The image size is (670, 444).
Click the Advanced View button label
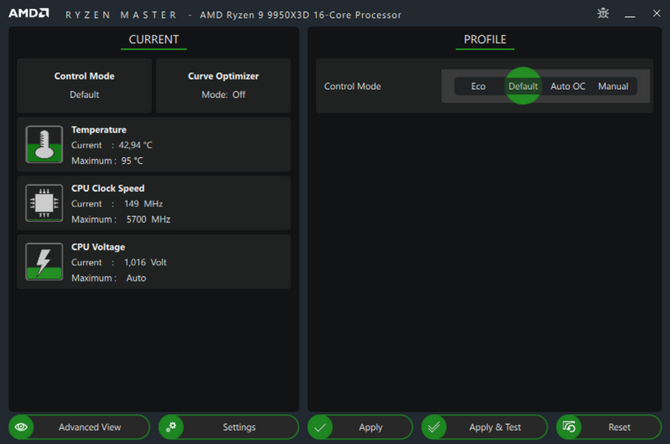tap(90, 427)
